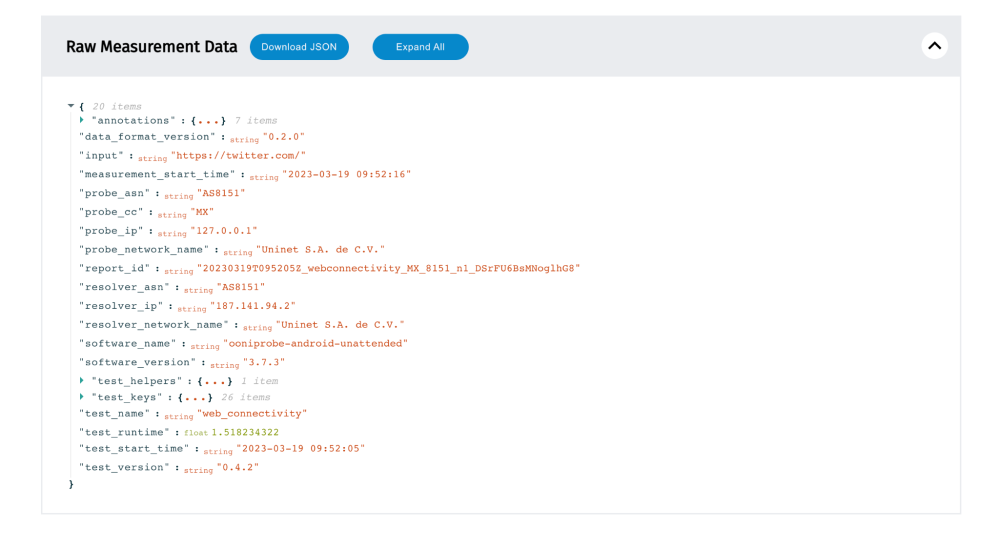Expand the annotations node arrow
1000x536 pixels.
tap(81, 120)
